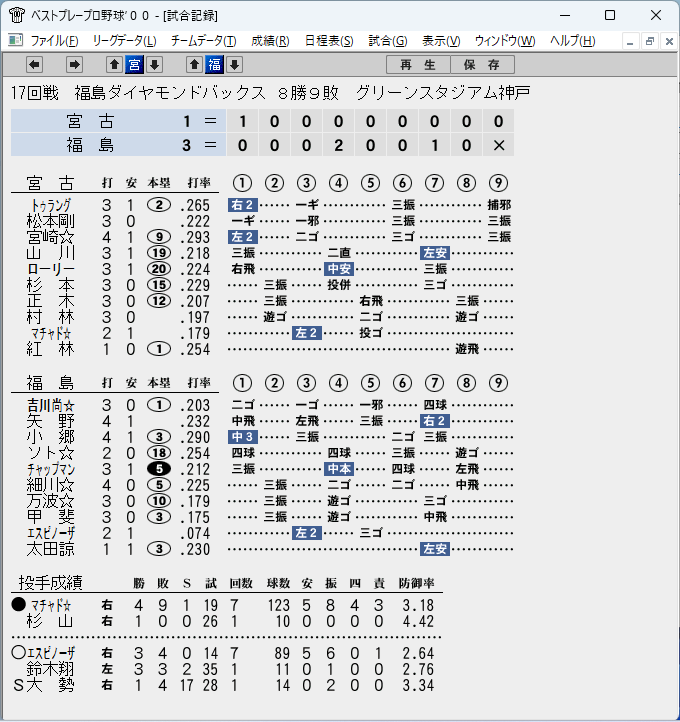Image resolution: width=680 pixels, height=722 pixels.
Task: Open the リーグデータ(L) menu
Action: (x=124, y=41)
